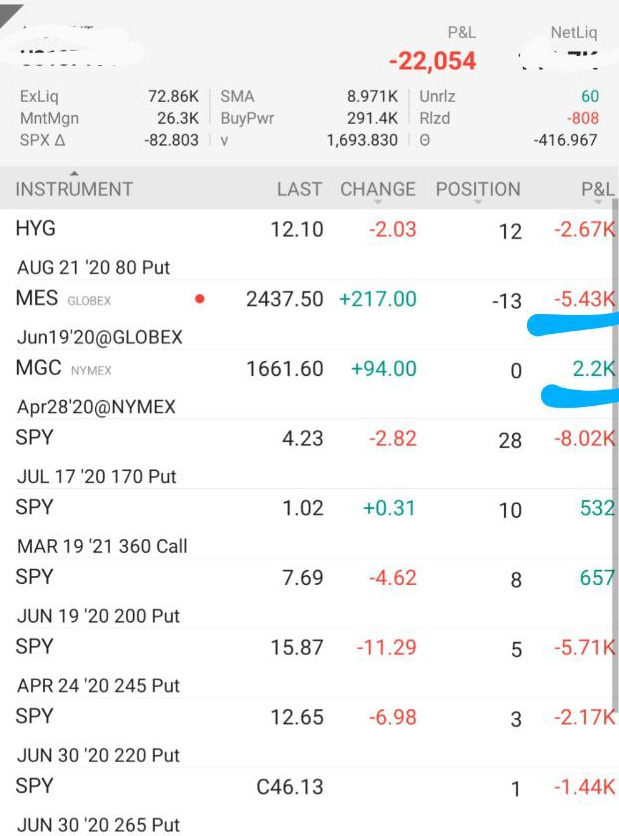The height and width of the screenshot is (836, 619).
Task: Select Apr28'20@NYMEX contract text
Action: coord(96,407)
